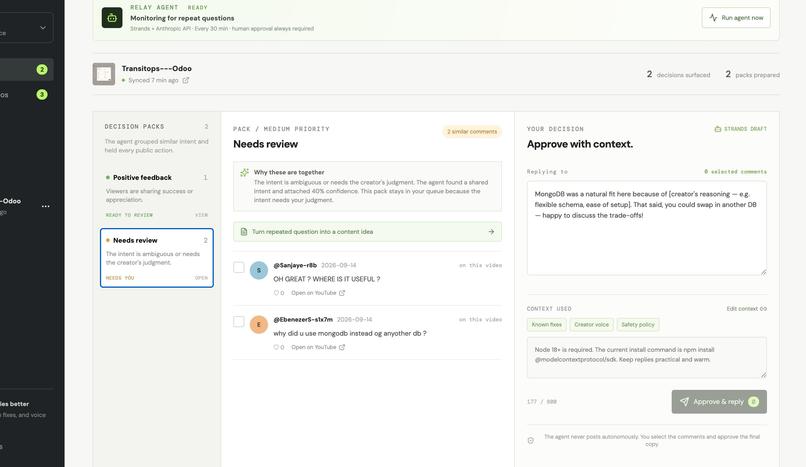This screenshot has height=467, width=806.
Task: Click heart like icon under Sanjaye comment
Action: (x=276, y=293)
